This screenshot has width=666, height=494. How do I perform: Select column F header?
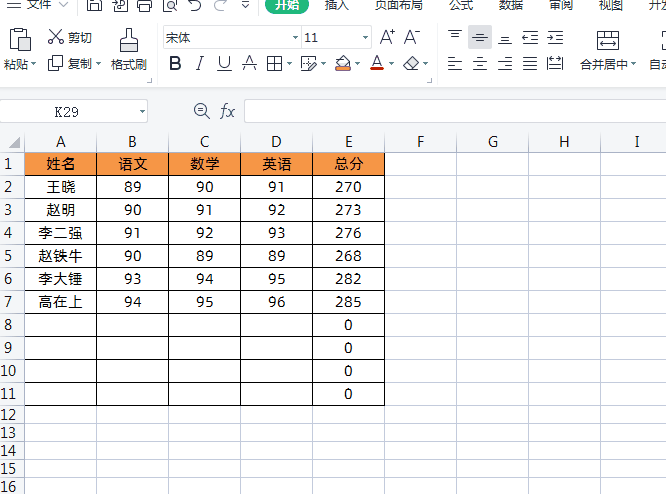tap(420, 141)
